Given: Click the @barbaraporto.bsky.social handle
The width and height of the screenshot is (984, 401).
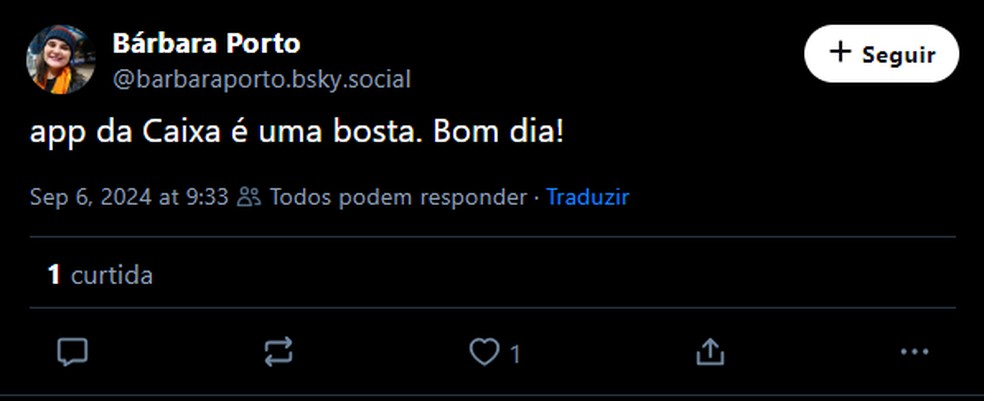Looking at the screenshot, I should pyautogui.click(x=261, y=80).
